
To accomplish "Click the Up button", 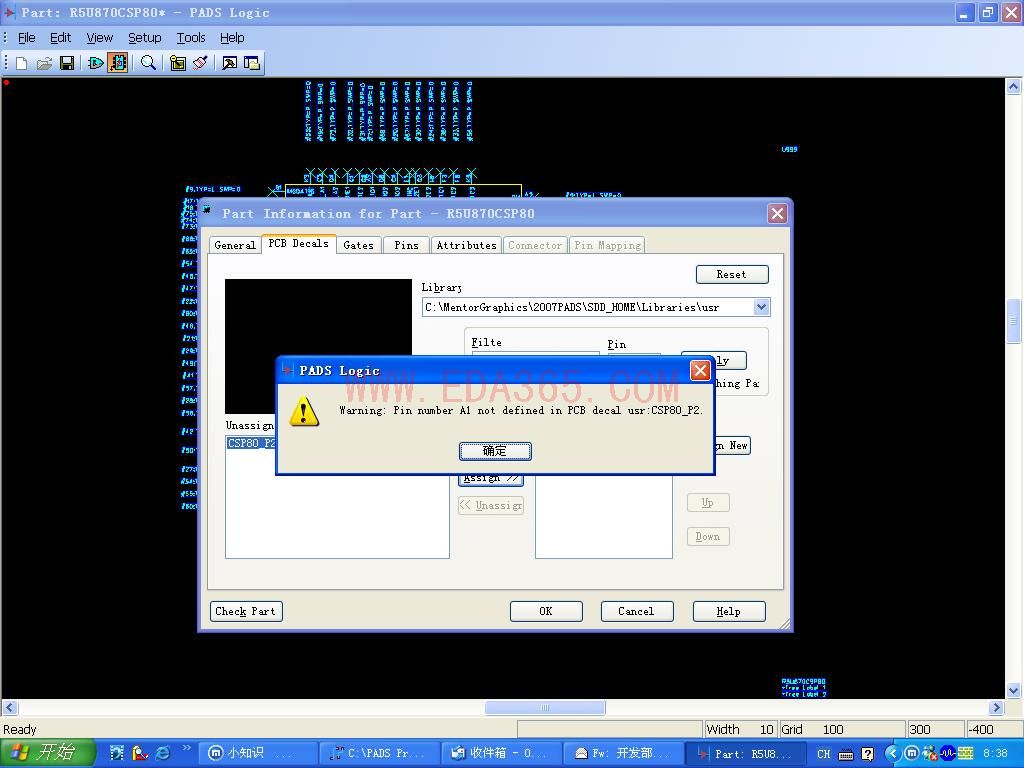I will 708,503.
